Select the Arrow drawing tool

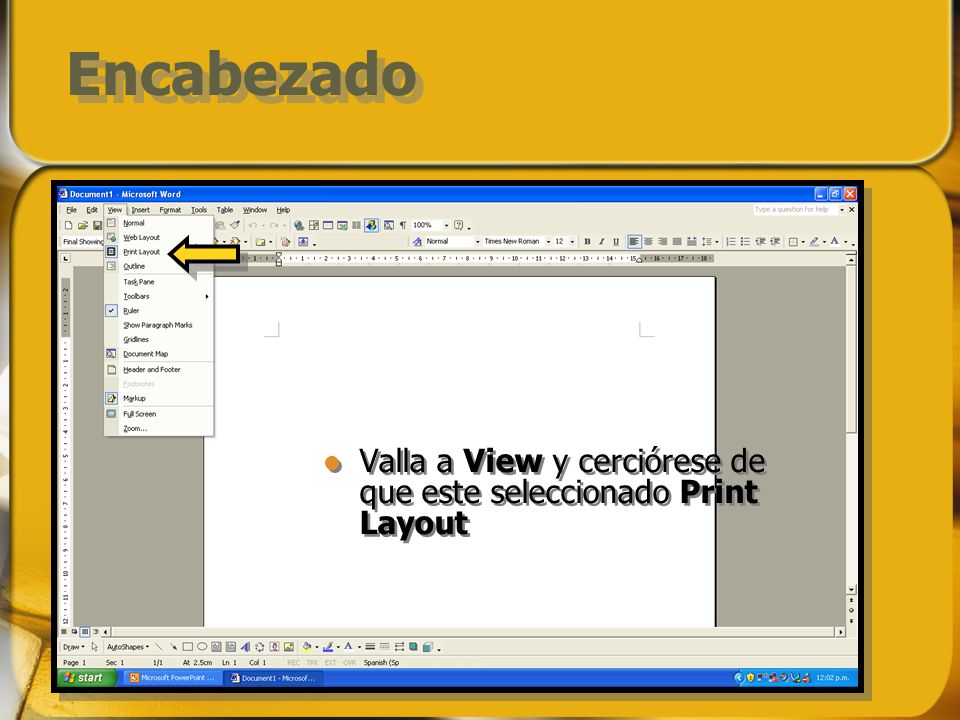pyautogui.click(x=173, y=647)
